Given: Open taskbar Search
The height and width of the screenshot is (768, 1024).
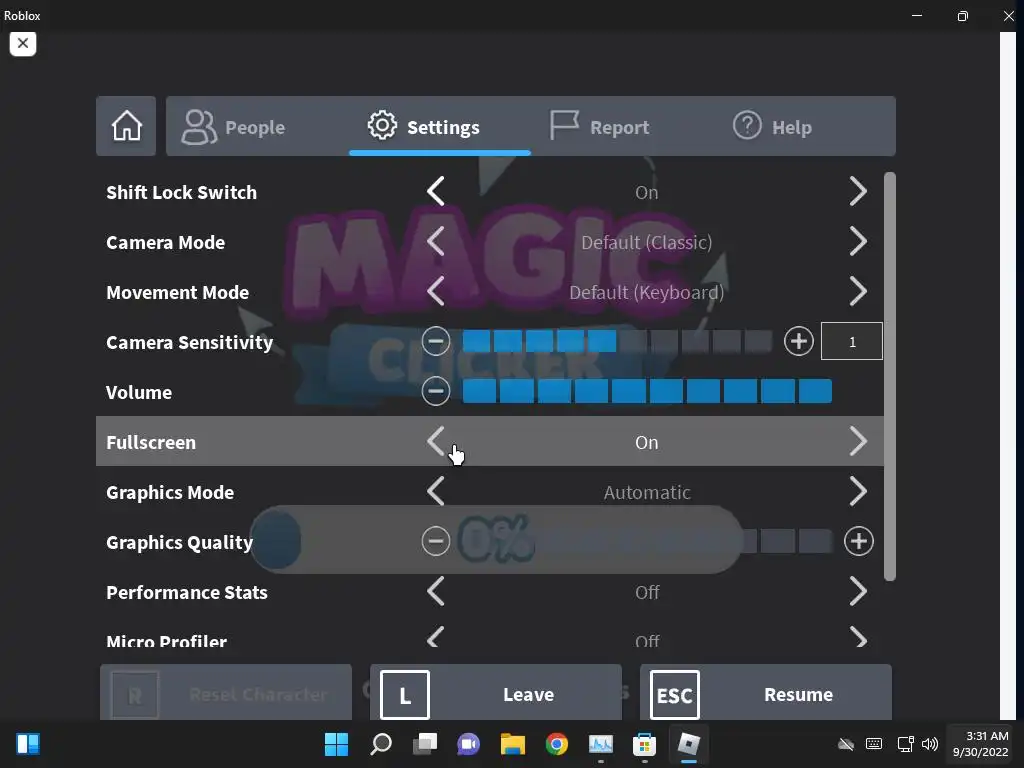Looking at the screenshot, I should pos(381,744).
